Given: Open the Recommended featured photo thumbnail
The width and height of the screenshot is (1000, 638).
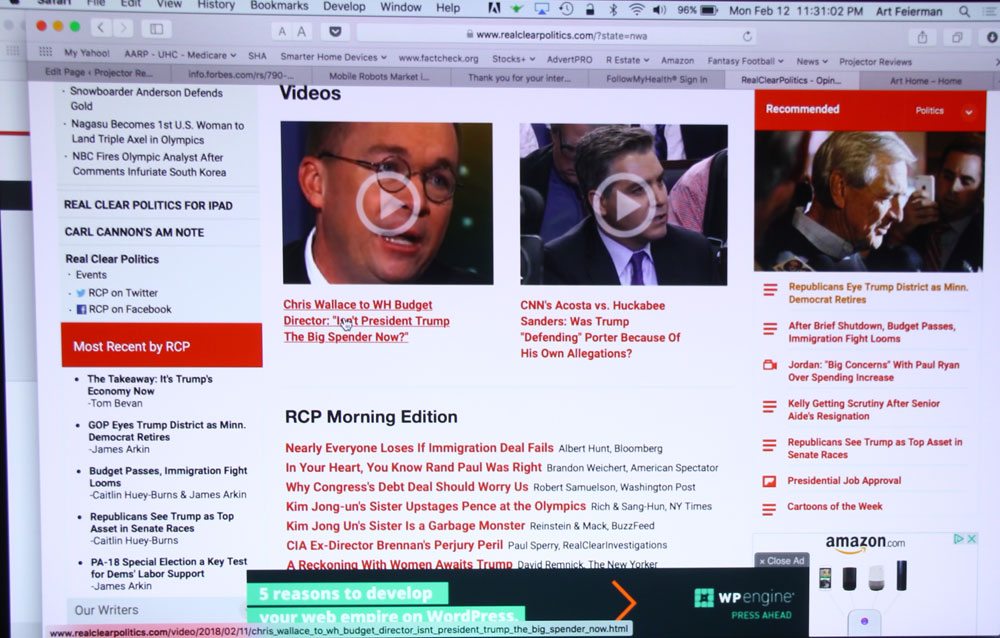Looking at the screenshot, I should (869, 202).
